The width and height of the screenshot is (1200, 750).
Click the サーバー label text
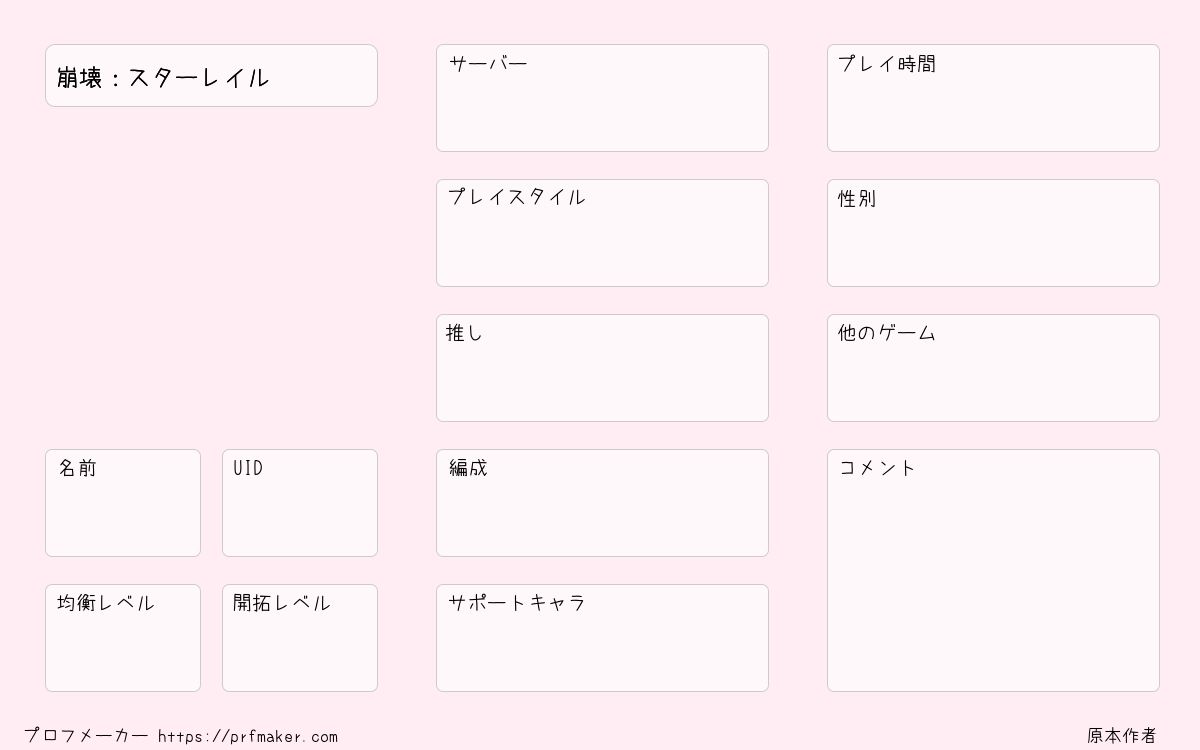click(488, 64)
